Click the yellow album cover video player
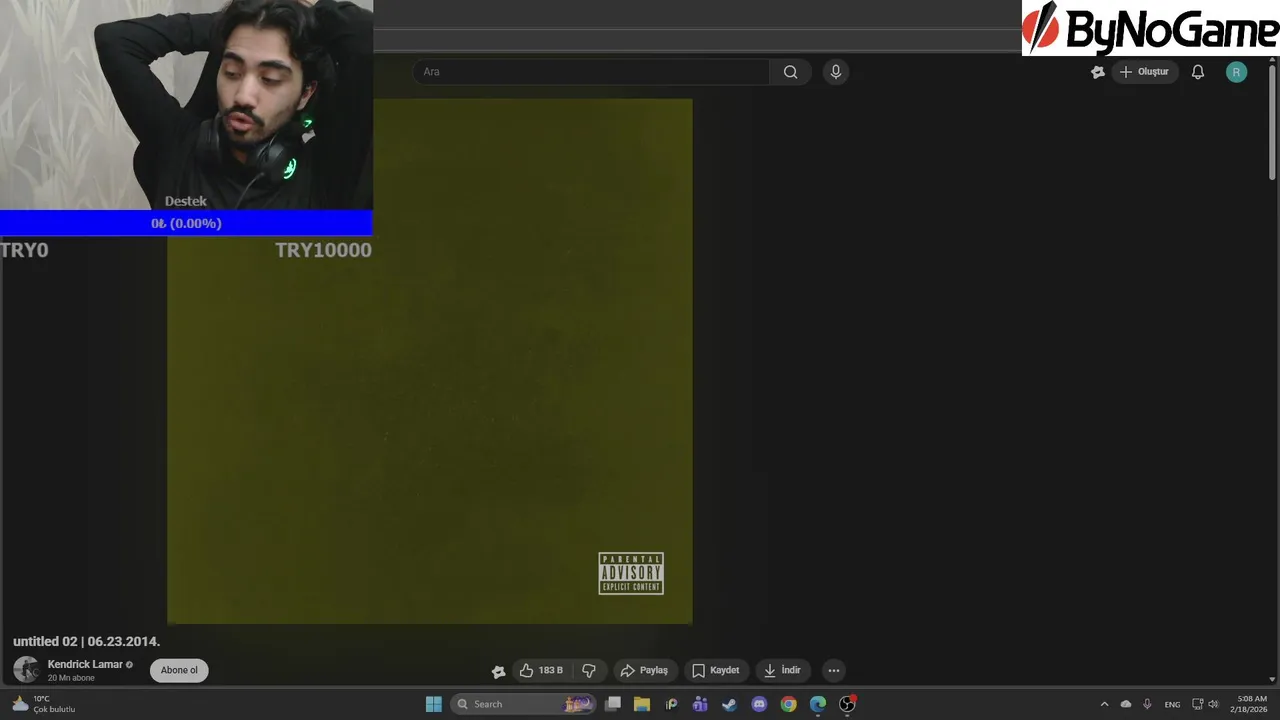Screen dimensions: 1280x720 coord(430,360)
